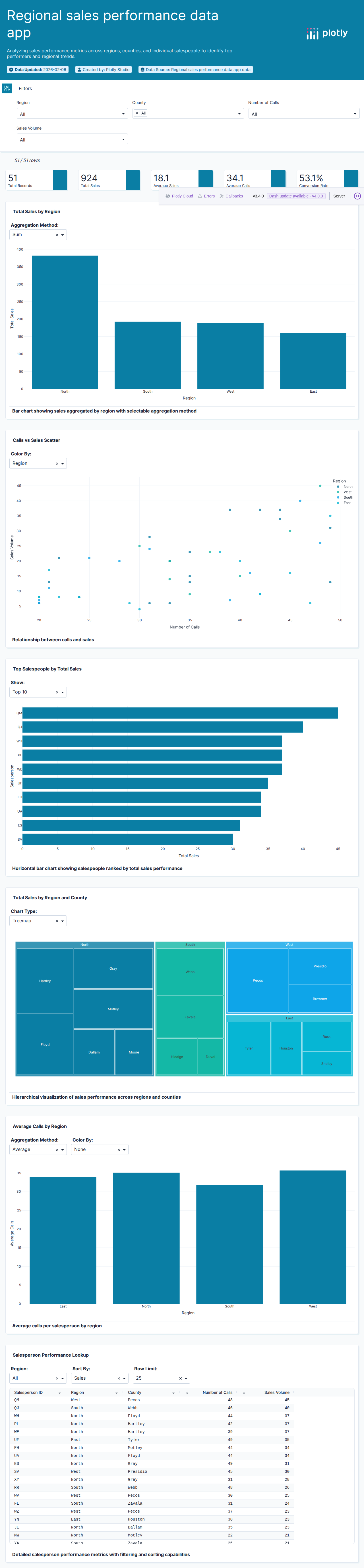Image resolution: width=364 pixels, height=1568 pixels.
Task: Click the Callbacks graph icon
Action: click(x=221, y=196)
